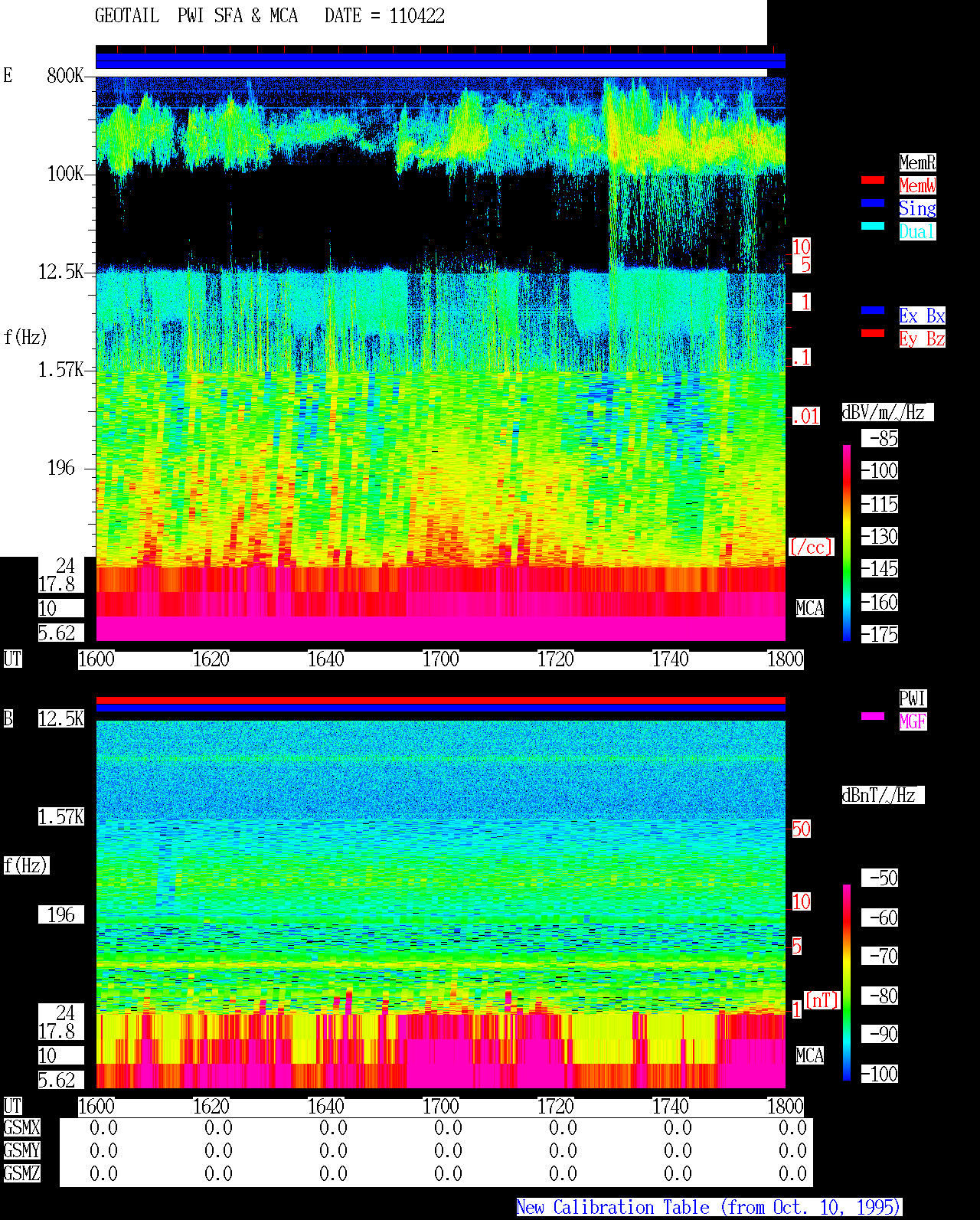The width and height of the screenshot is (980, 1220).
Task: Click the red MemW legend swatch
Action: (873, 180)
